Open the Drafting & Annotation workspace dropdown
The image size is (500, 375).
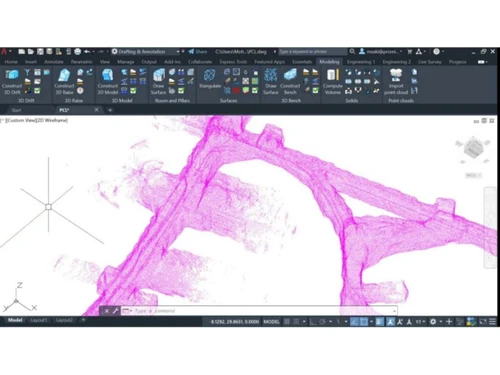click(x=147, y=52)
